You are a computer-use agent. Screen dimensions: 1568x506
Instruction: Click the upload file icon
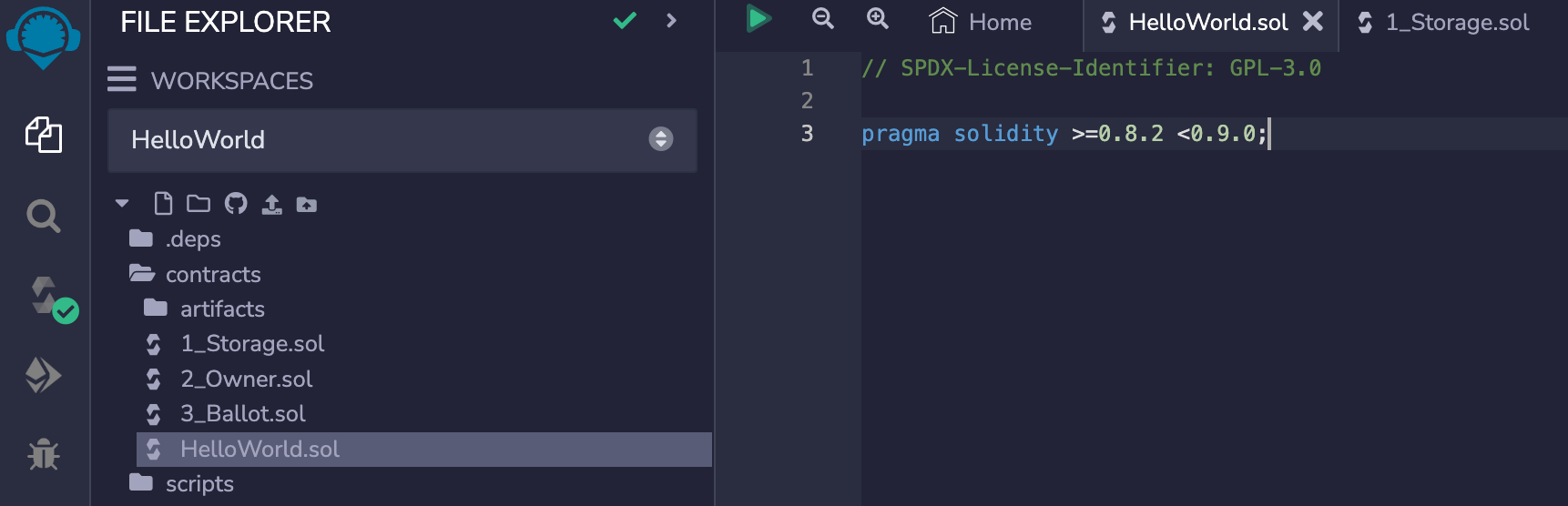(x=271, y=204)
